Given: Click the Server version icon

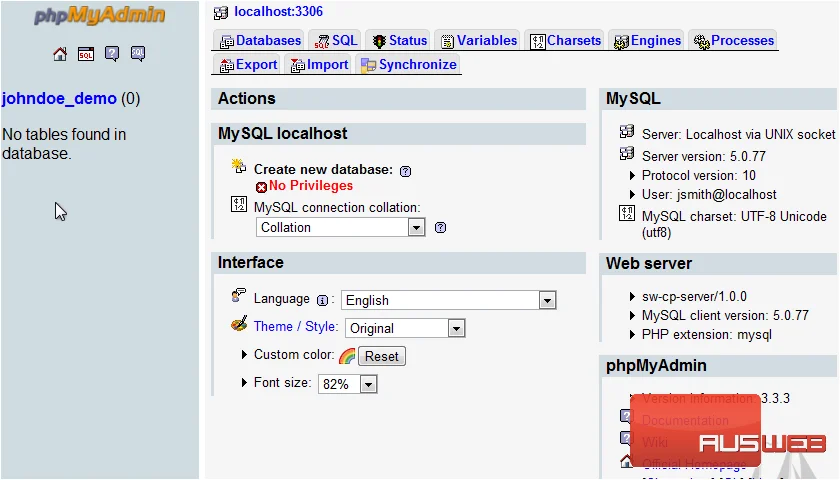Looking at the screenshot, I should (627, 154).
